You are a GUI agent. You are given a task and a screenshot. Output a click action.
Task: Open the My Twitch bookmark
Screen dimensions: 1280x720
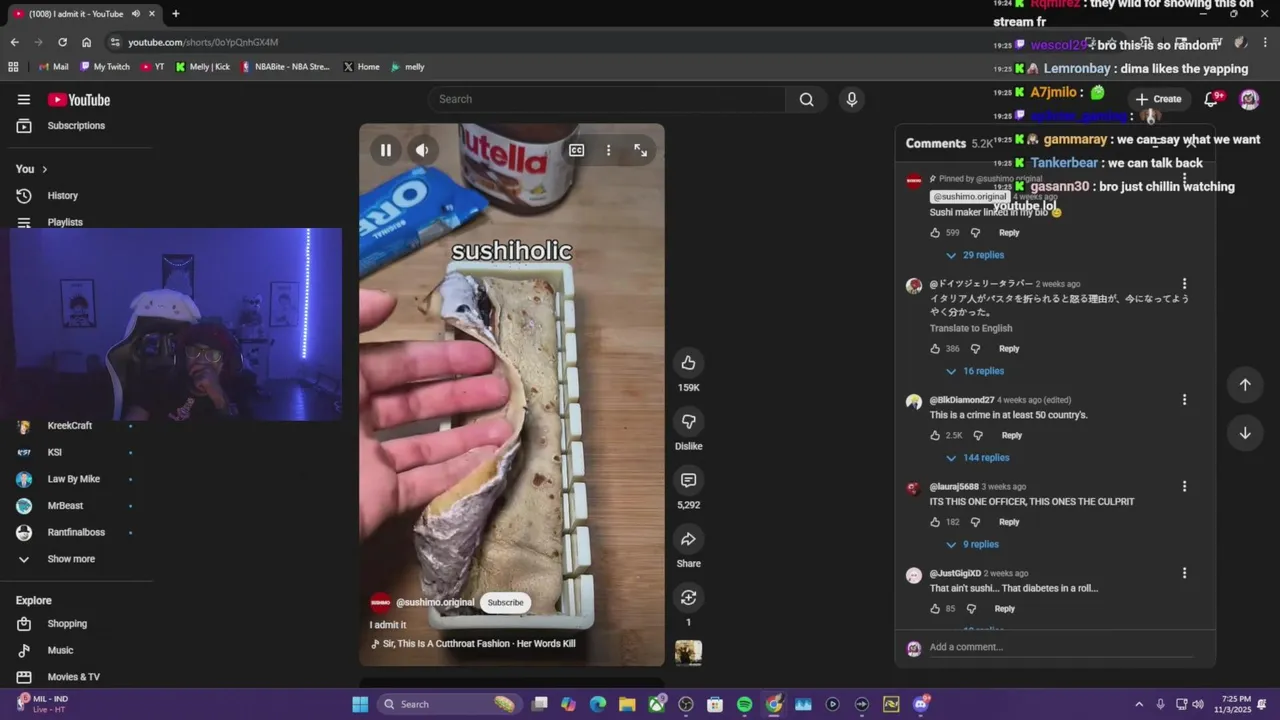105,67
